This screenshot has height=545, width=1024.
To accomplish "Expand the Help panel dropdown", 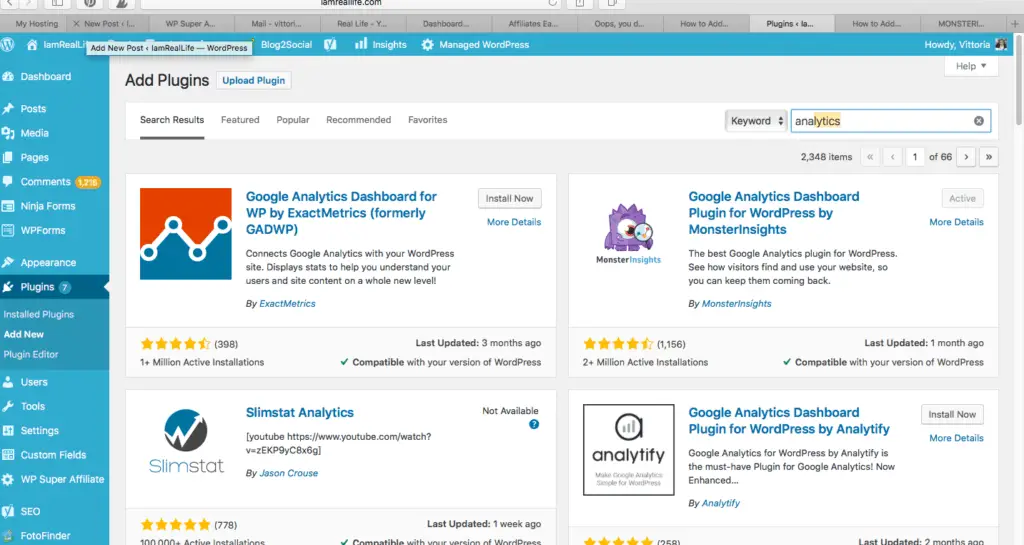I will point(970,66).
